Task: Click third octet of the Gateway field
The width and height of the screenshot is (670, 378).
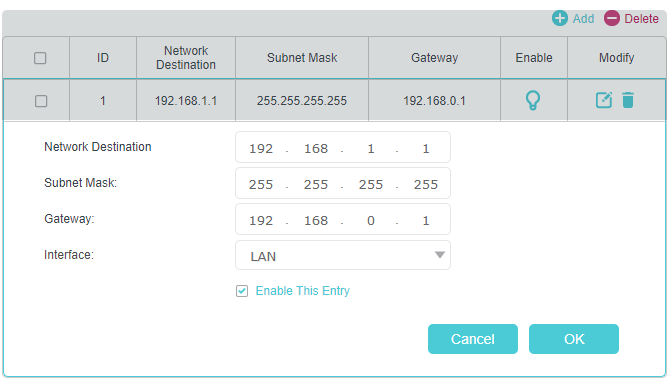Action: (x=370, y=220)
